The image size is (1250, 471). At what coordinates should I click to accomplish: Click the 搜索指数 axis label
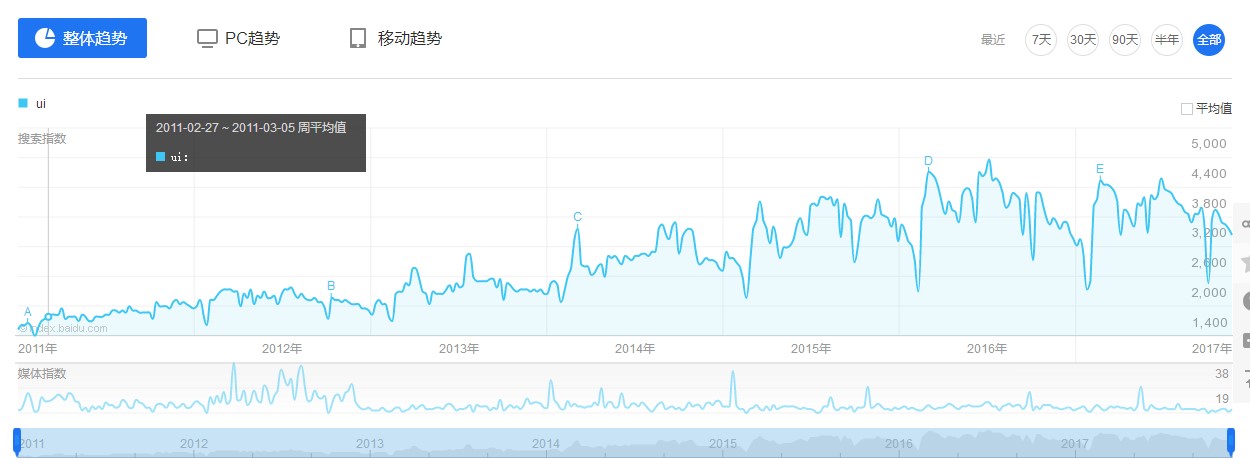coord(42,139)
